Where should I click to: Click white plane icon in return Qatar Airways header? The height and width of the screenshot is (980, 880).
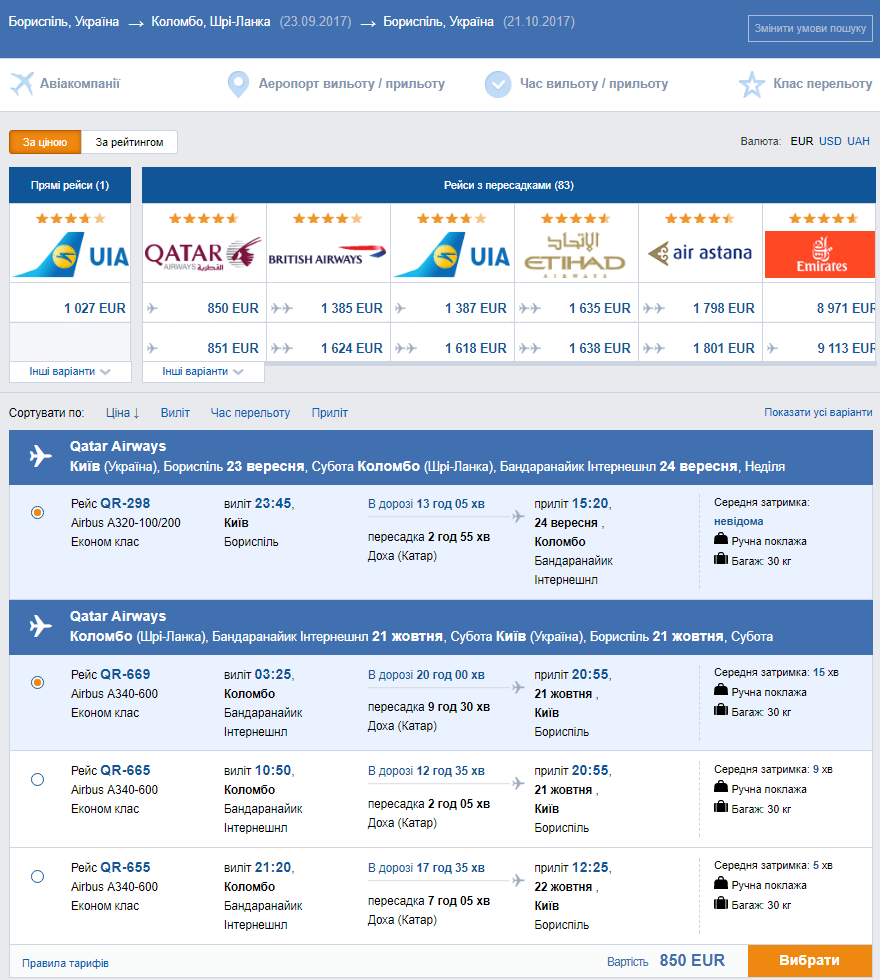click(41, 626)
